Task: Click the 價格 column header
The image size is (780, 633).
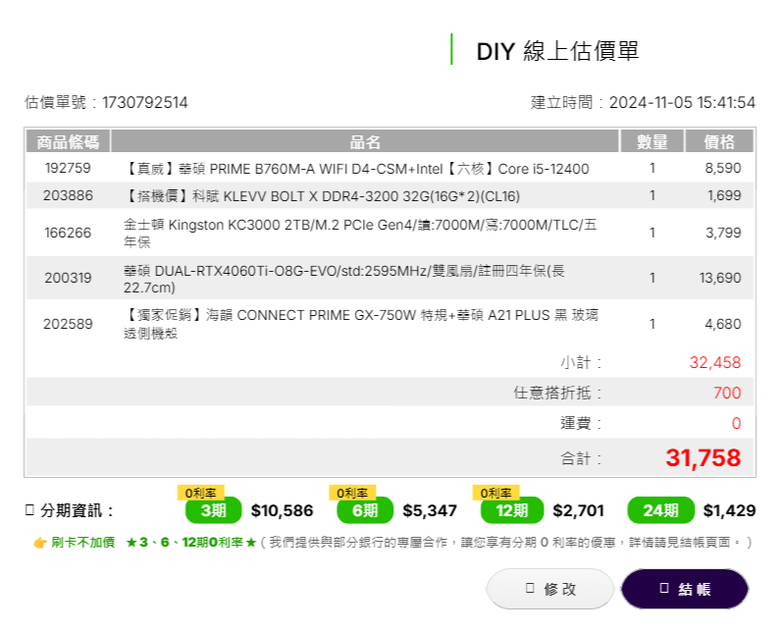Action: (x=719, y=141)
